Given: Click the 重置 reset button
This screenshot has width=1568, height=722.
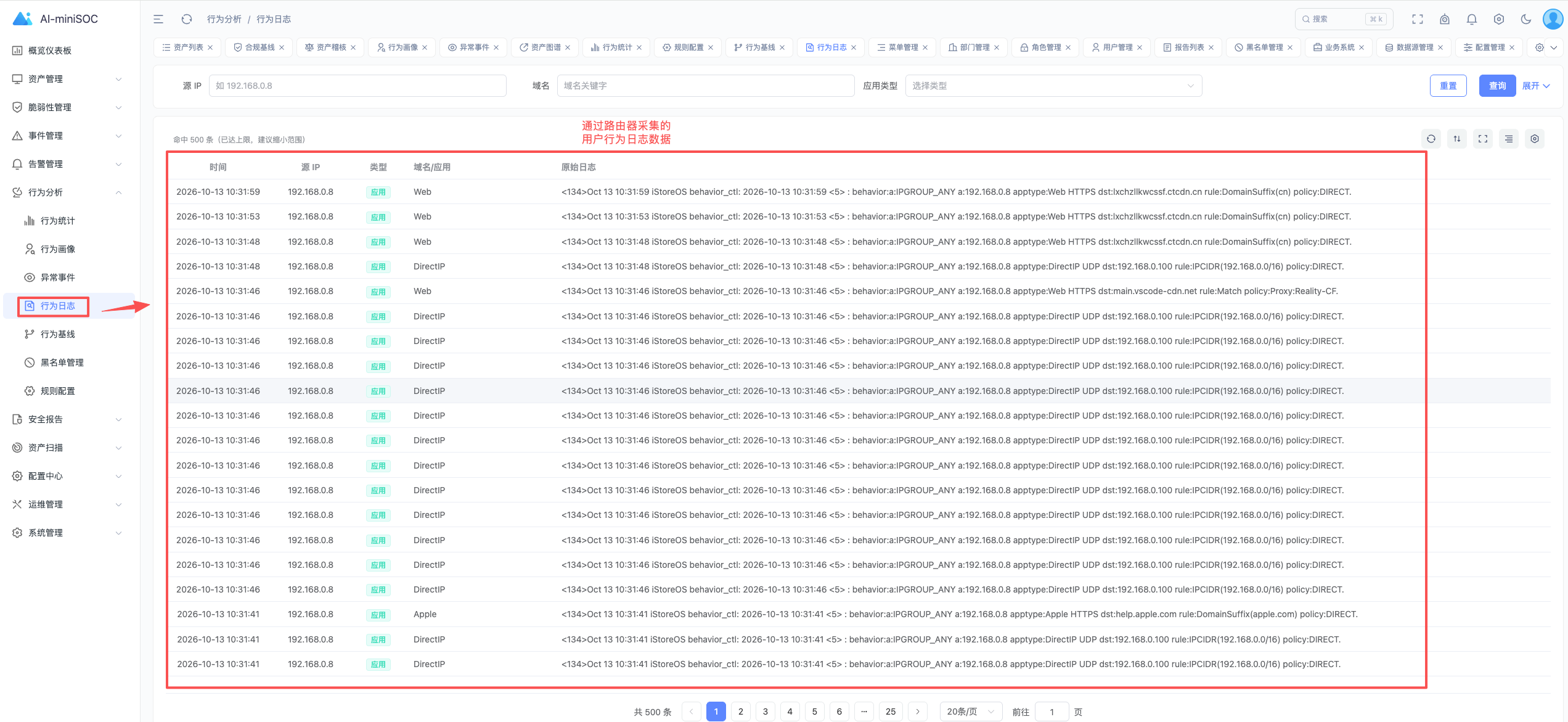Looking at the screenshot, I should point(1448,86).
